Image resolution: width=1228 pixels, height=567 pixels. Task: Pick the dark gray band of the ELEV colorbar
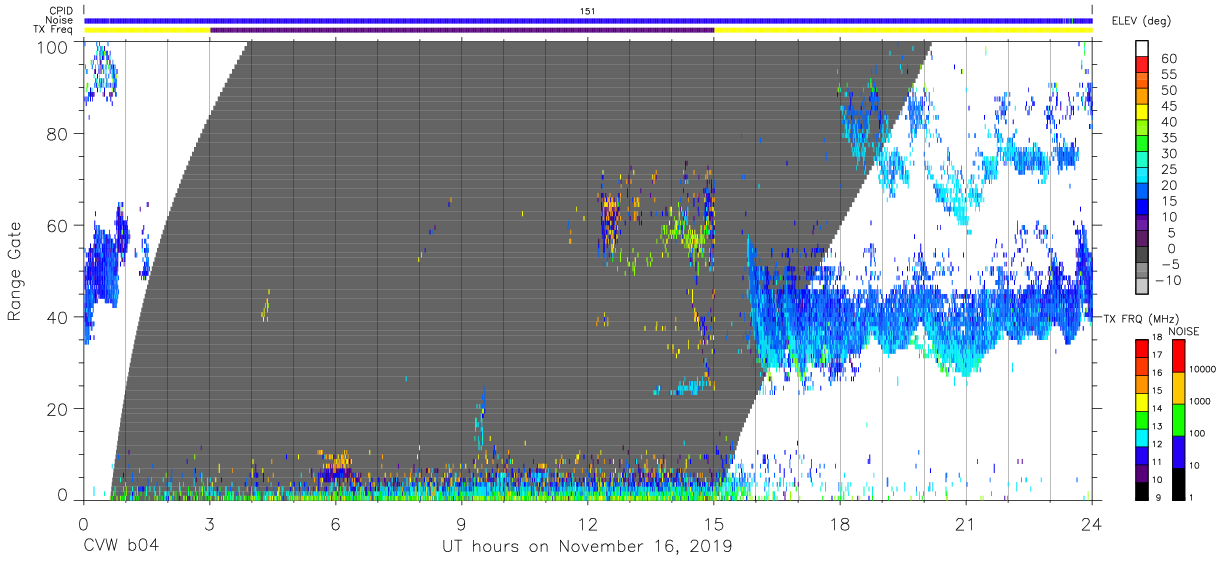click(1143, 256)
